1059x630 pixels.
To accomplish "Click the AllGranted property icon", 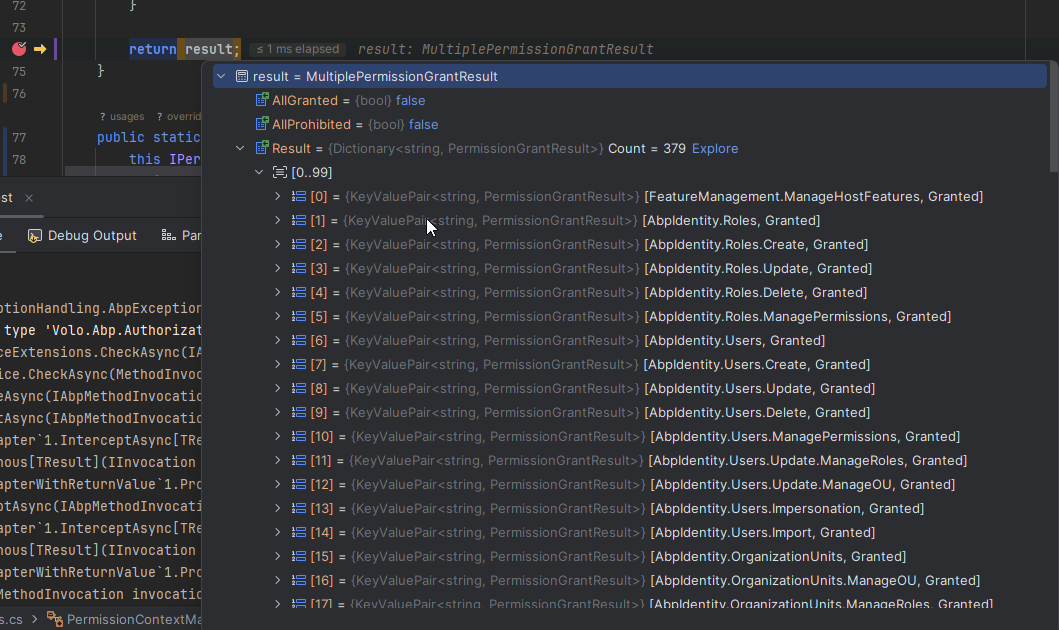I will point(263,101).
